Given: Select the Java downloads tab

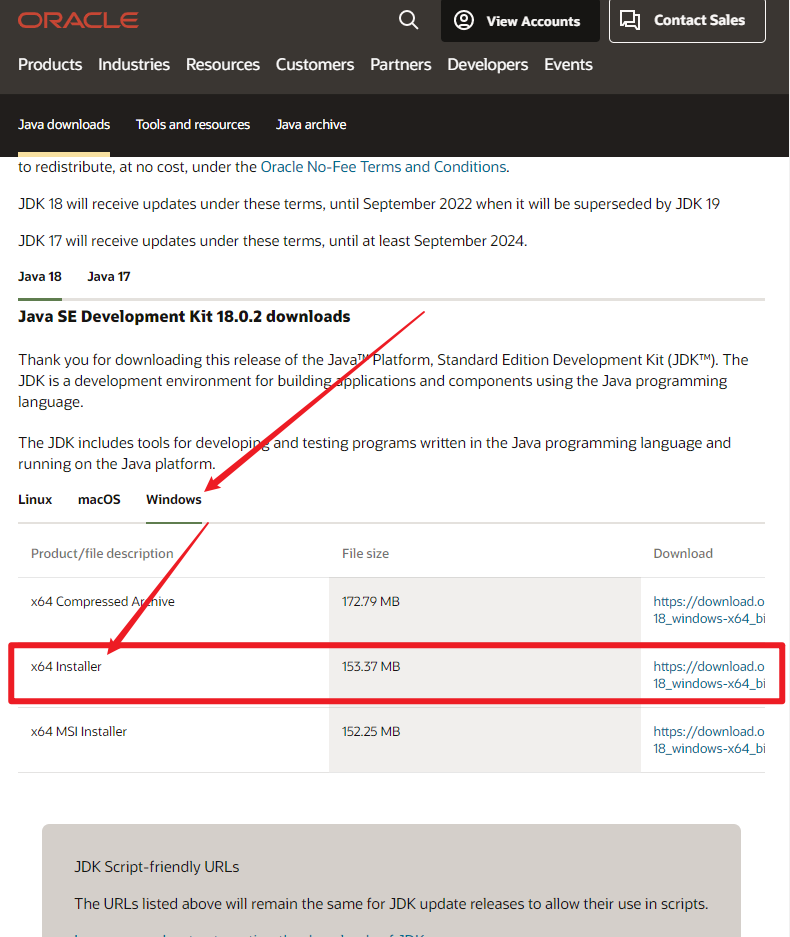Looking at the screenshot, I should [64, 124].
